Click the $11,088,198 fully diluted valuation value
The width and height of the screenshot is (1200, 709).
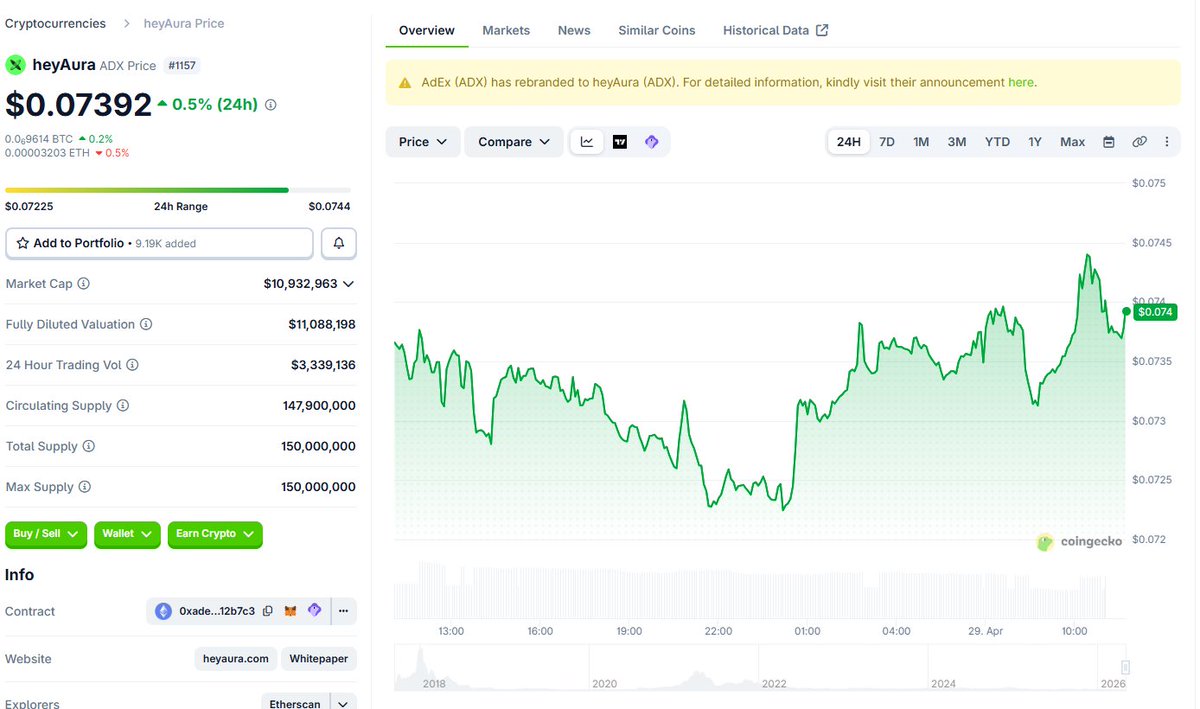click(x=322, y=324)
